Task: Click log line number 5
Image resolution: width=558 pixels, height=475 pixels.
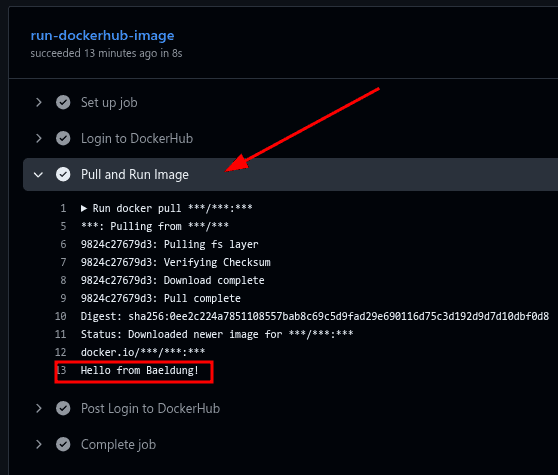Action: (x=63, y=226)
